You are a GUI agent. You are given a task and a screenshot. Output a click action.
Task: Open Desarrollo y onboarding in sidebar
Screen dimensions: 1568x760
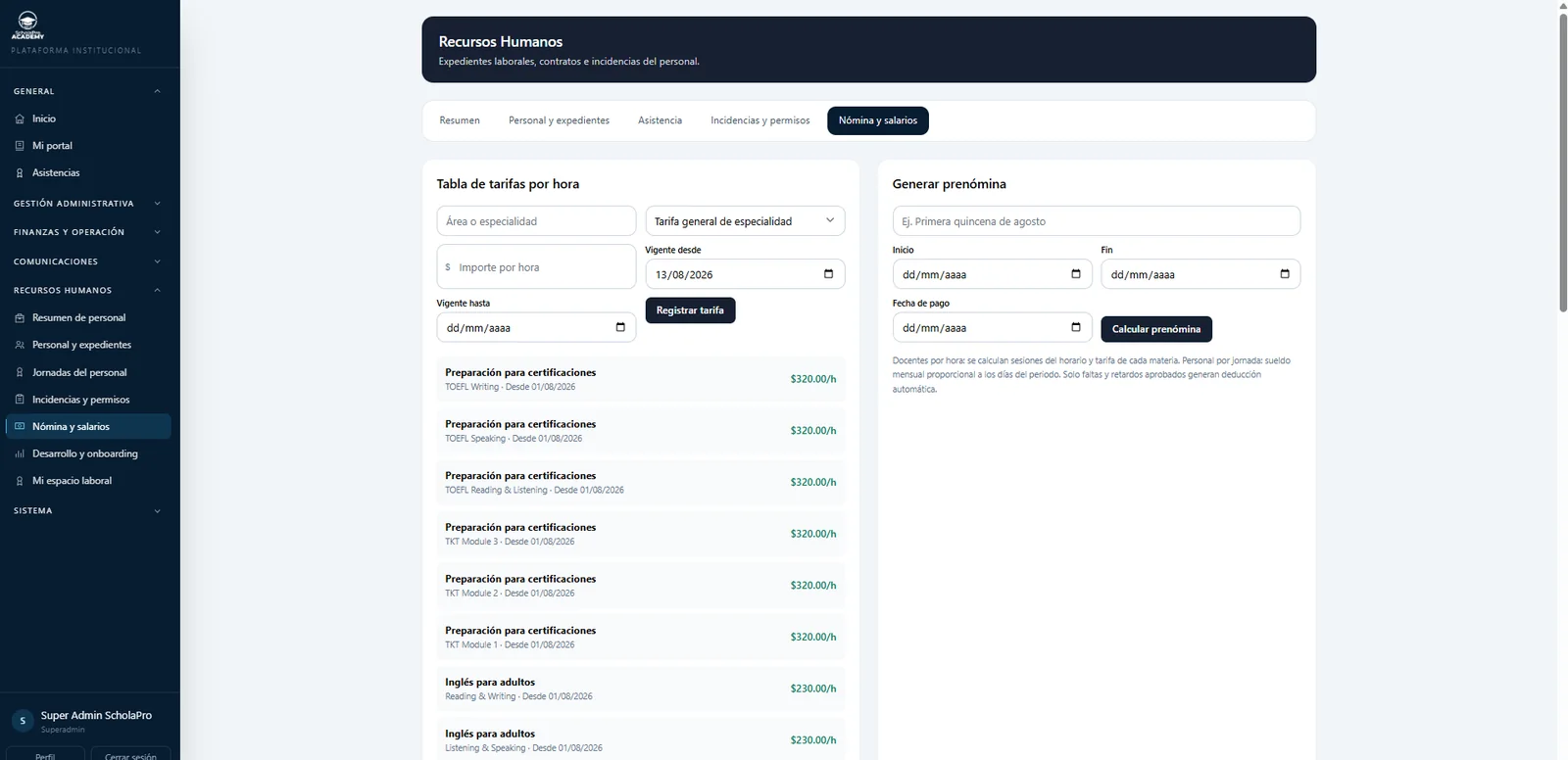point(88,454)
